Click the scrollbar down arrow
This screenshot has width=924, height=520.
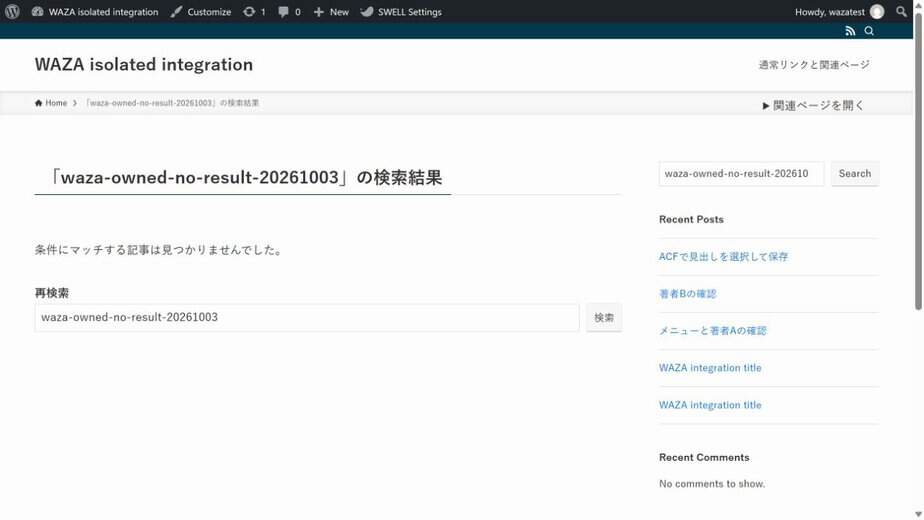[x=918, y=515]
